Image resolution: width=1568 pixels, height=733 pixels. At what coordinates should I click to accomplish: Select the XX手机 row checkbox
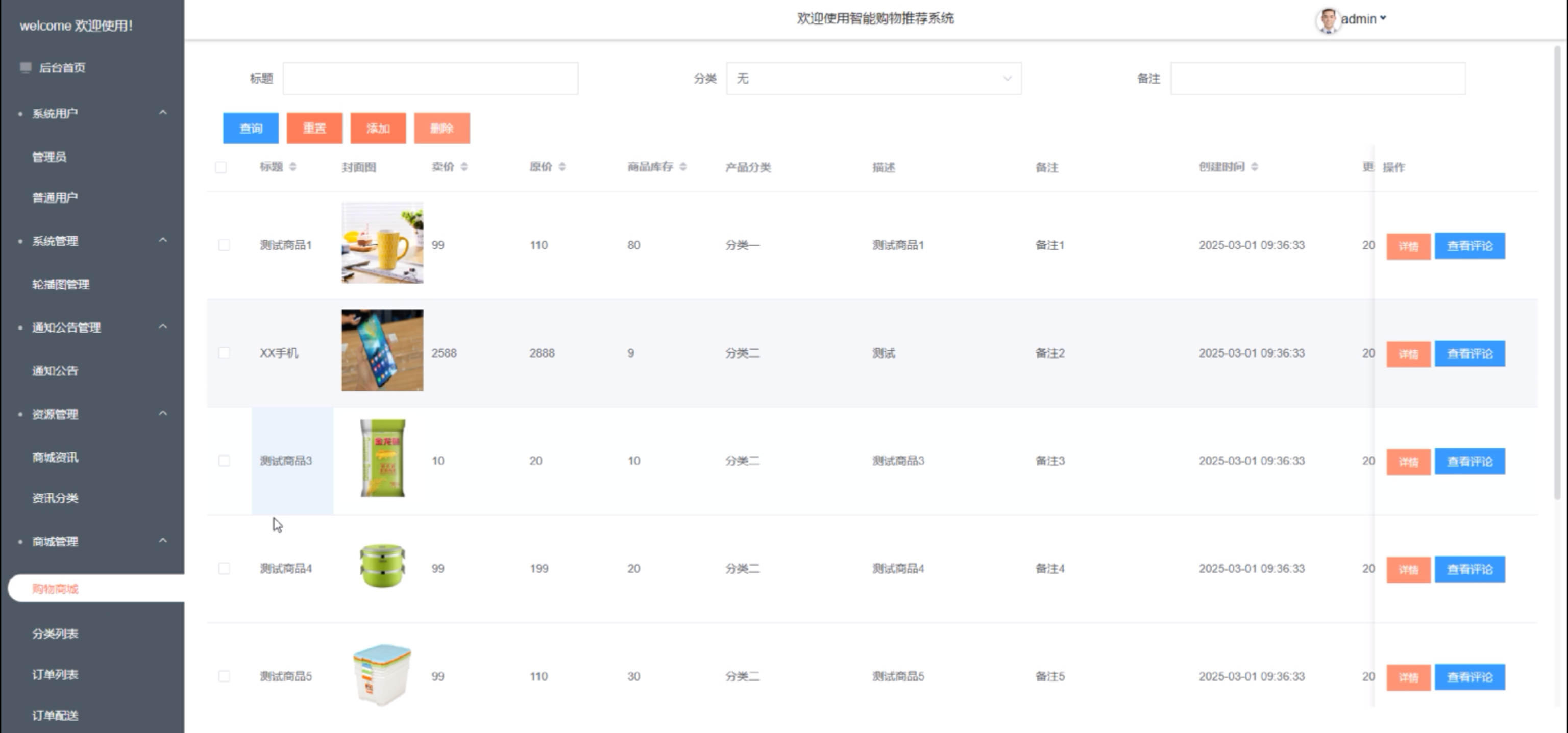224,353
